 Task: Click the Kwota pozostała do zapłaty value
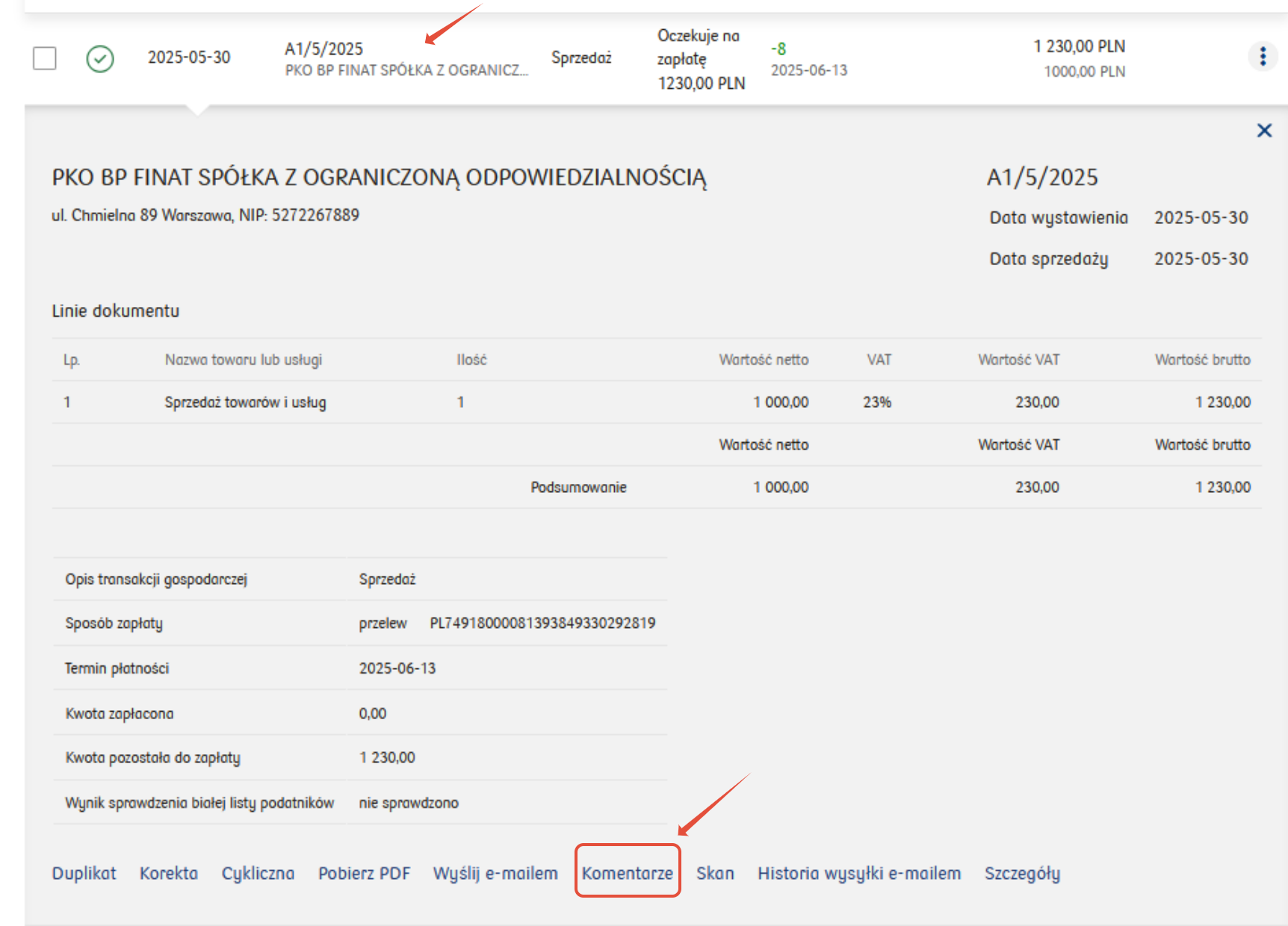click(386, 757)
